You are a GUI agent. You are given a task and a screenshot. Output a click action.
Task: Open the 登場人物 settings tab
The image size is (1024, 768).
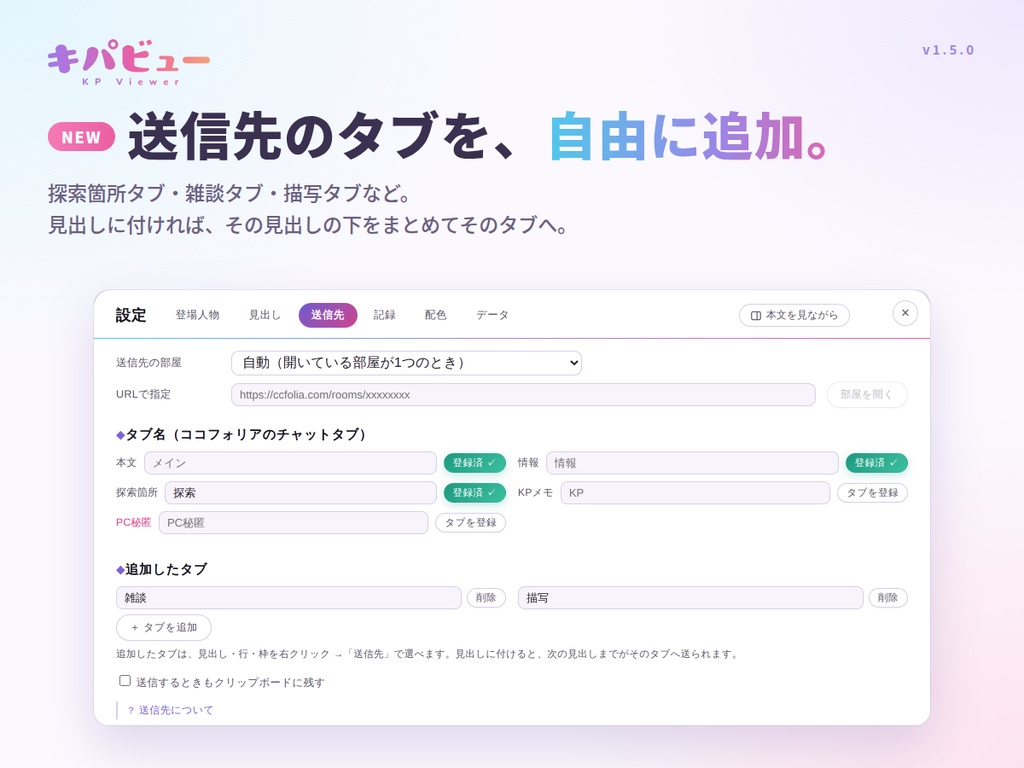(197, 315)
